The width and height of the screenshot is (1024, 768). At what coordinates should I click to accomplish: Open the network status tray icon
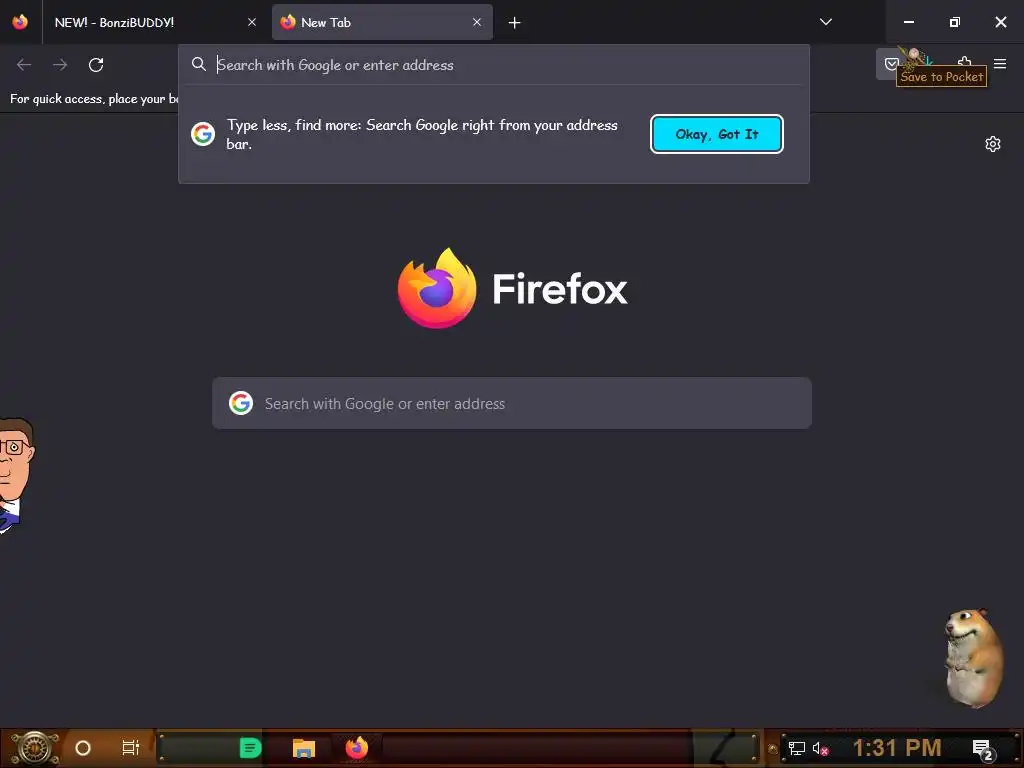pos(797,748)
